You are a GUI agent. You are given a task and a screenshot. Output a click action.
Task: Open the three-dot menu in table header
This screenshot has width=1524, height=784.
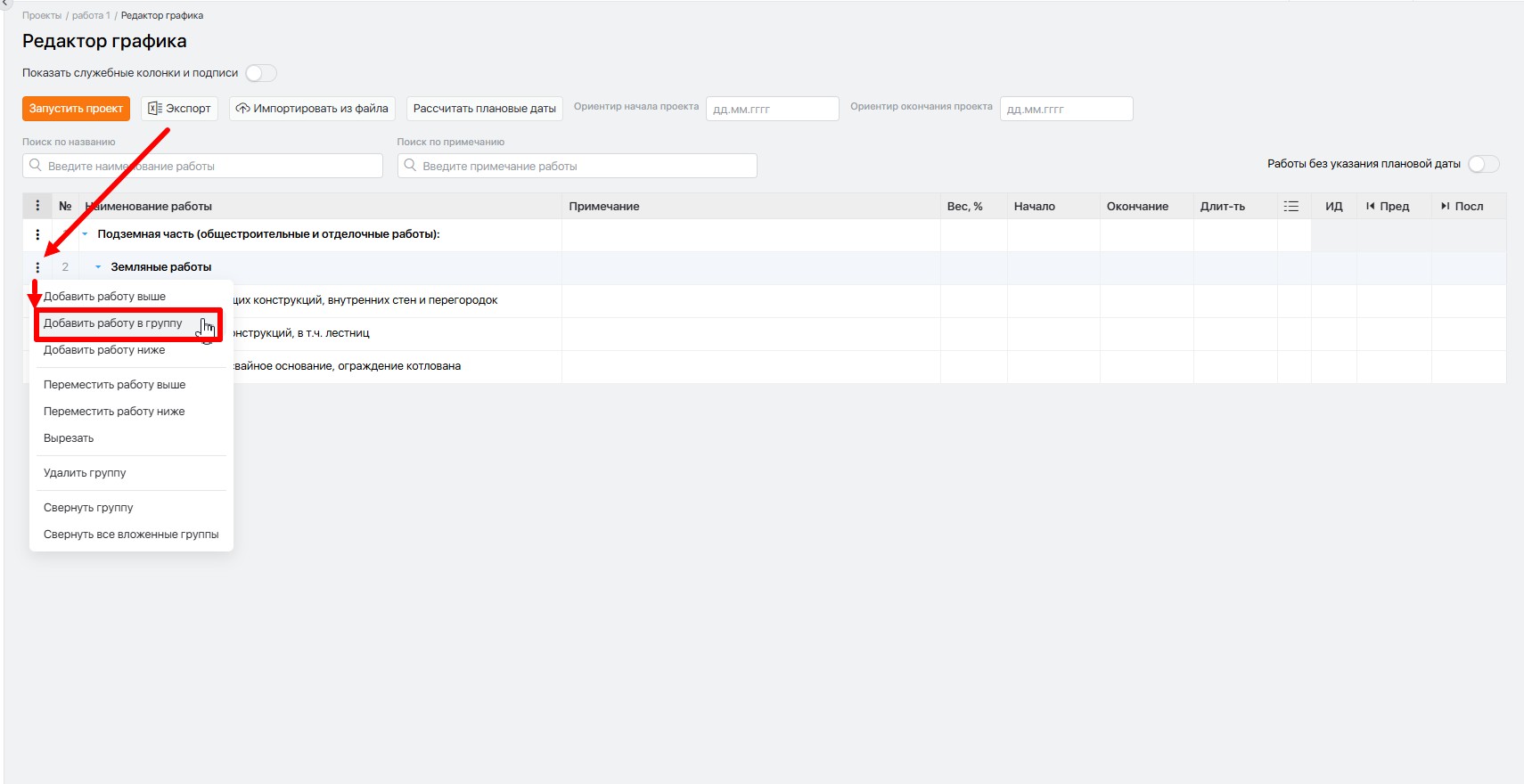tap(37, 206)
